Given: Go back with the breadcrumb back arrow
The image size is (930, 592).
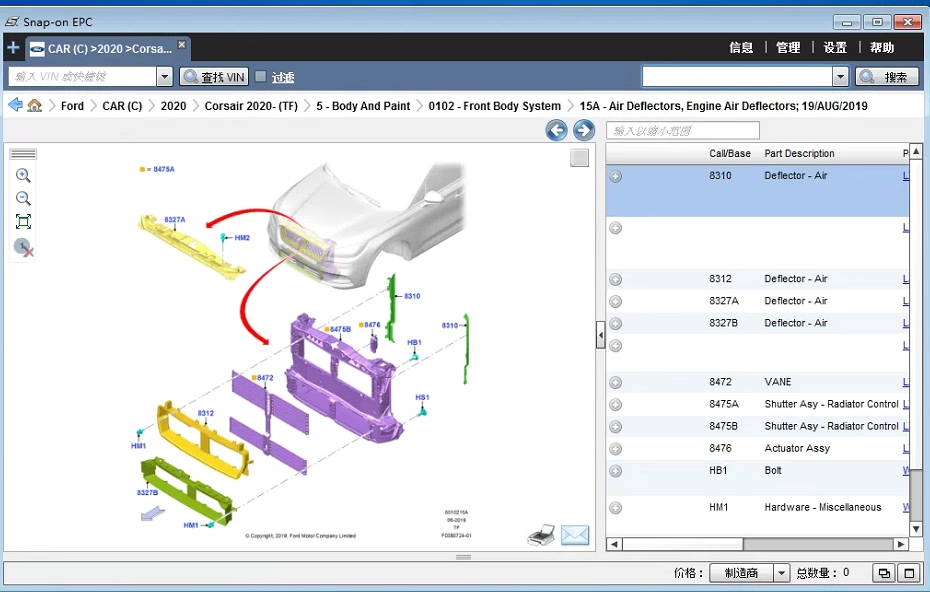Looking at the screenshot, I should [15, 105].
